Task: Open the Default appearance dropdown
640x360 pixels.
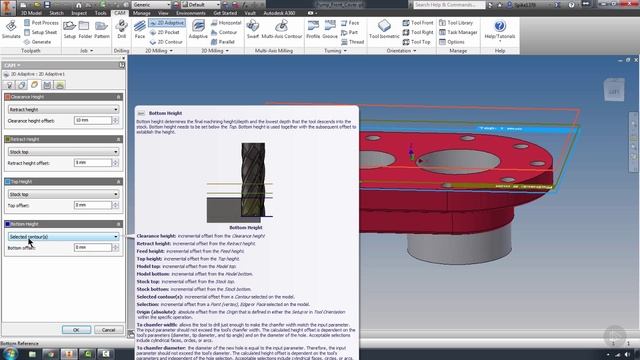Action: click(201, 5)
